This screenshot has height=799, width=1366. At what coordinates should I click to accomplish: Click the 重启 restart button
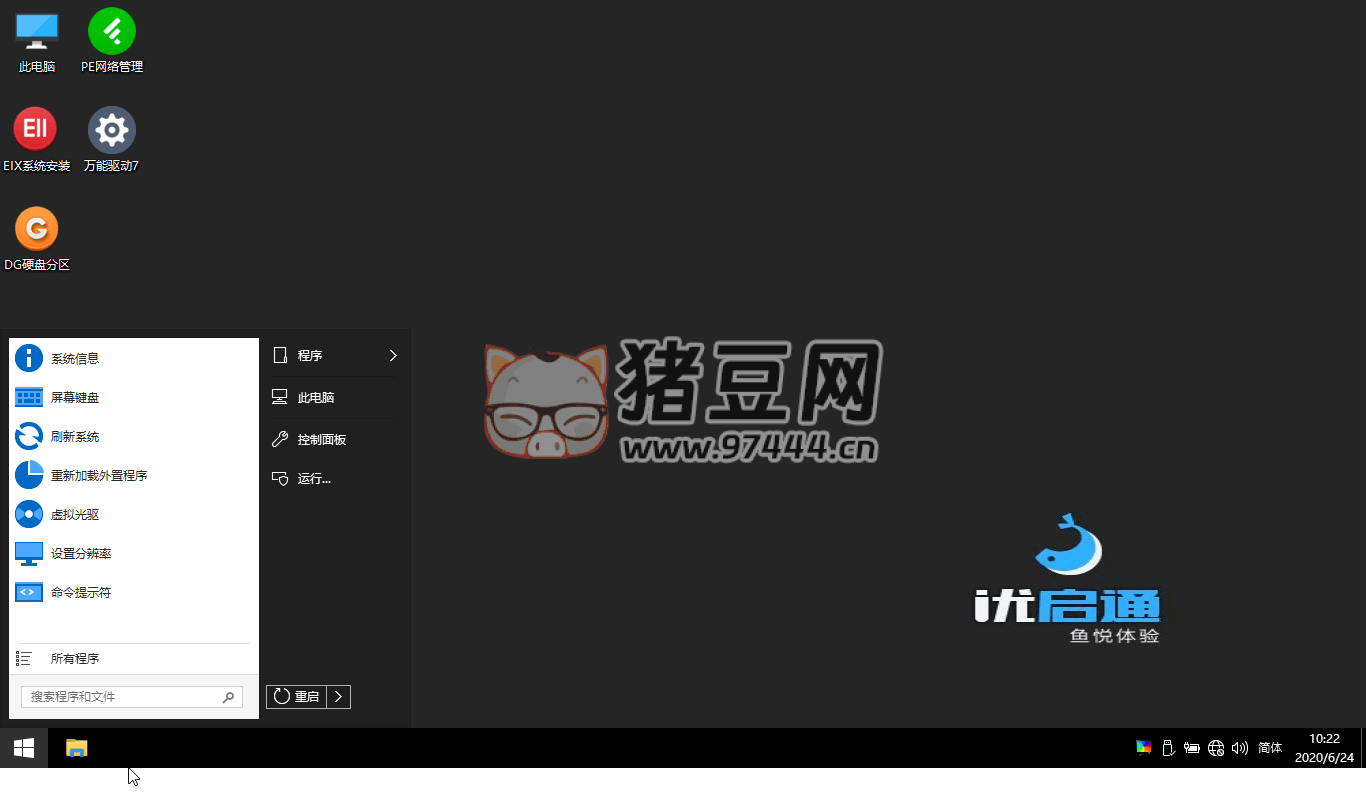(296, 696)
